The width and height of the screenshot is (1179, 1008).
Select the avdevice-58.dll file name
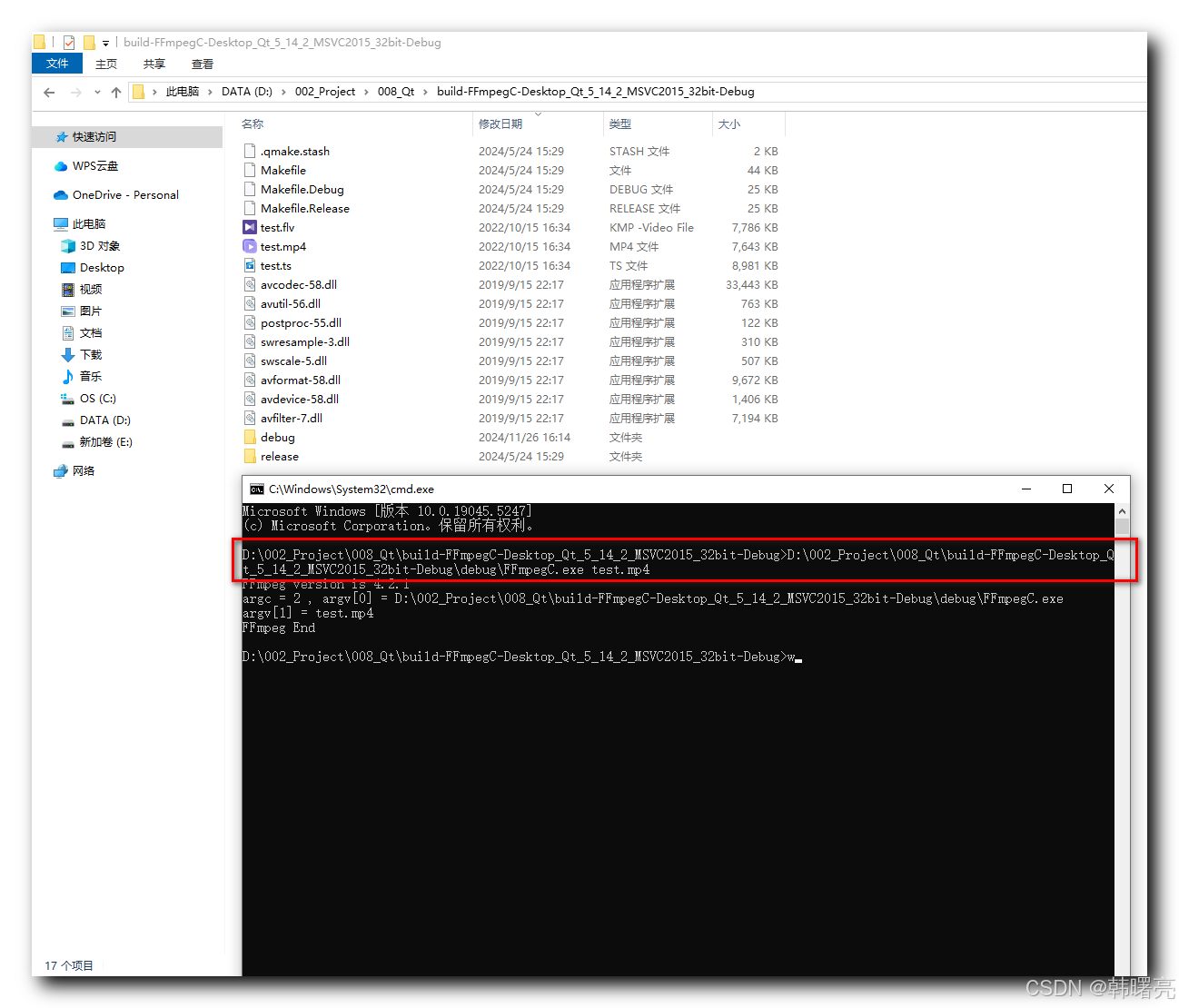(x=300, y=399)
